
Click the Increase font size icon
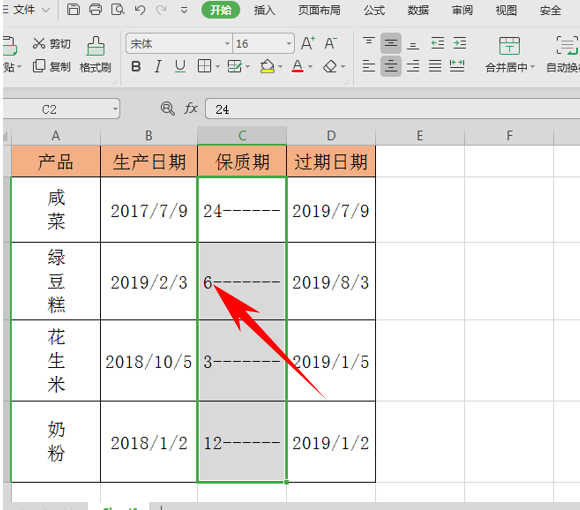(308, 43)
